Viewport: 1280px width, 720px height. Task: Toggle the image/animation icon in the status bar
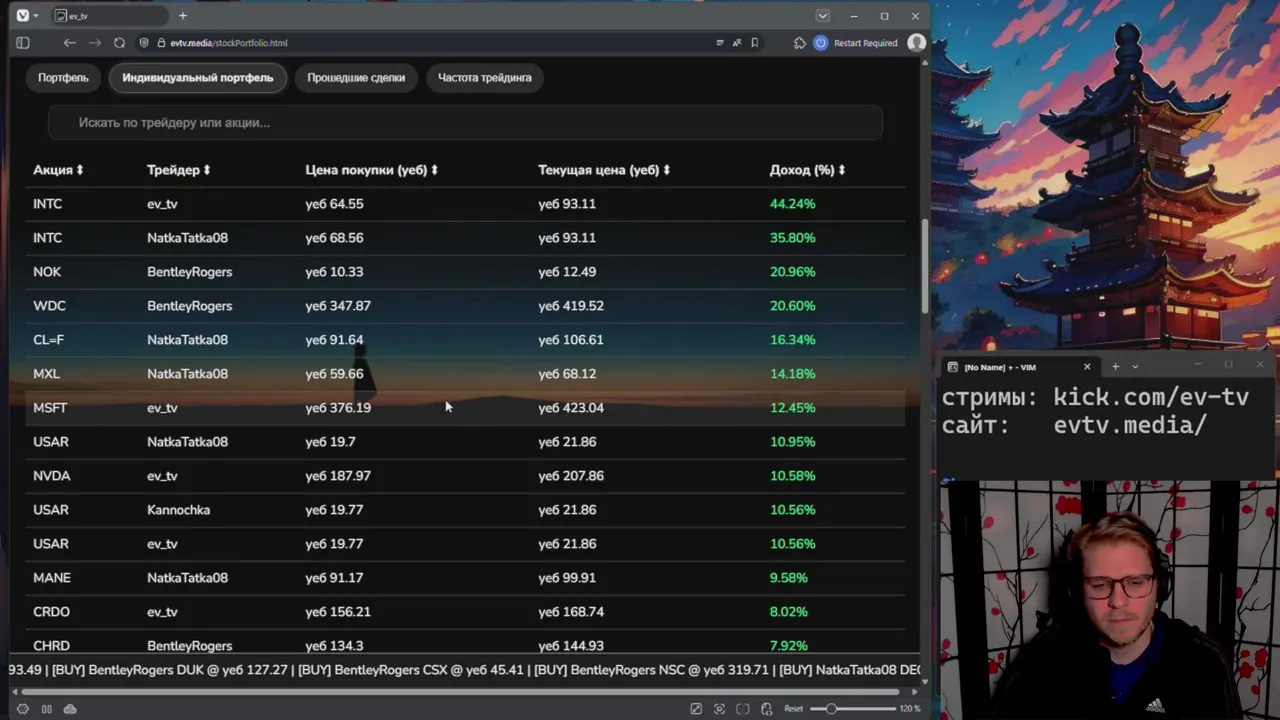pos(743,709)
